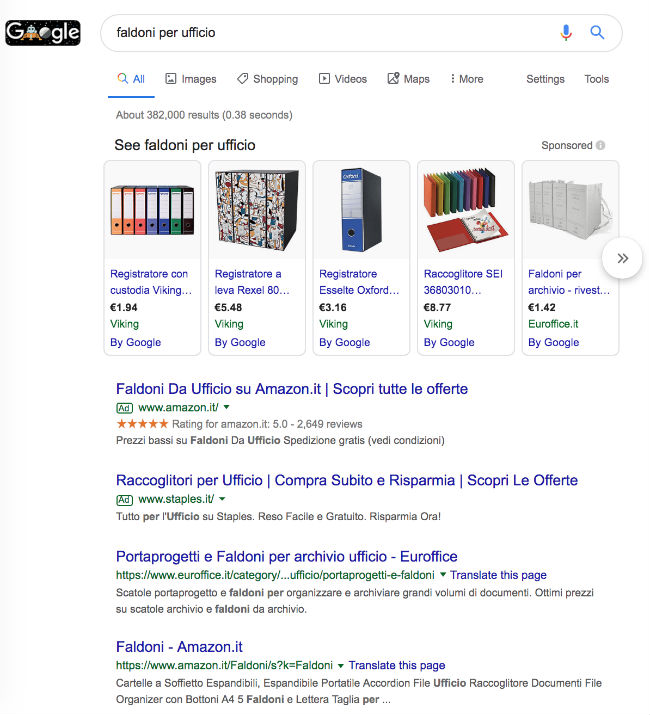Open the Shopping tab
Viewport: 650px width, 715px height.
[x=267, y=79]
